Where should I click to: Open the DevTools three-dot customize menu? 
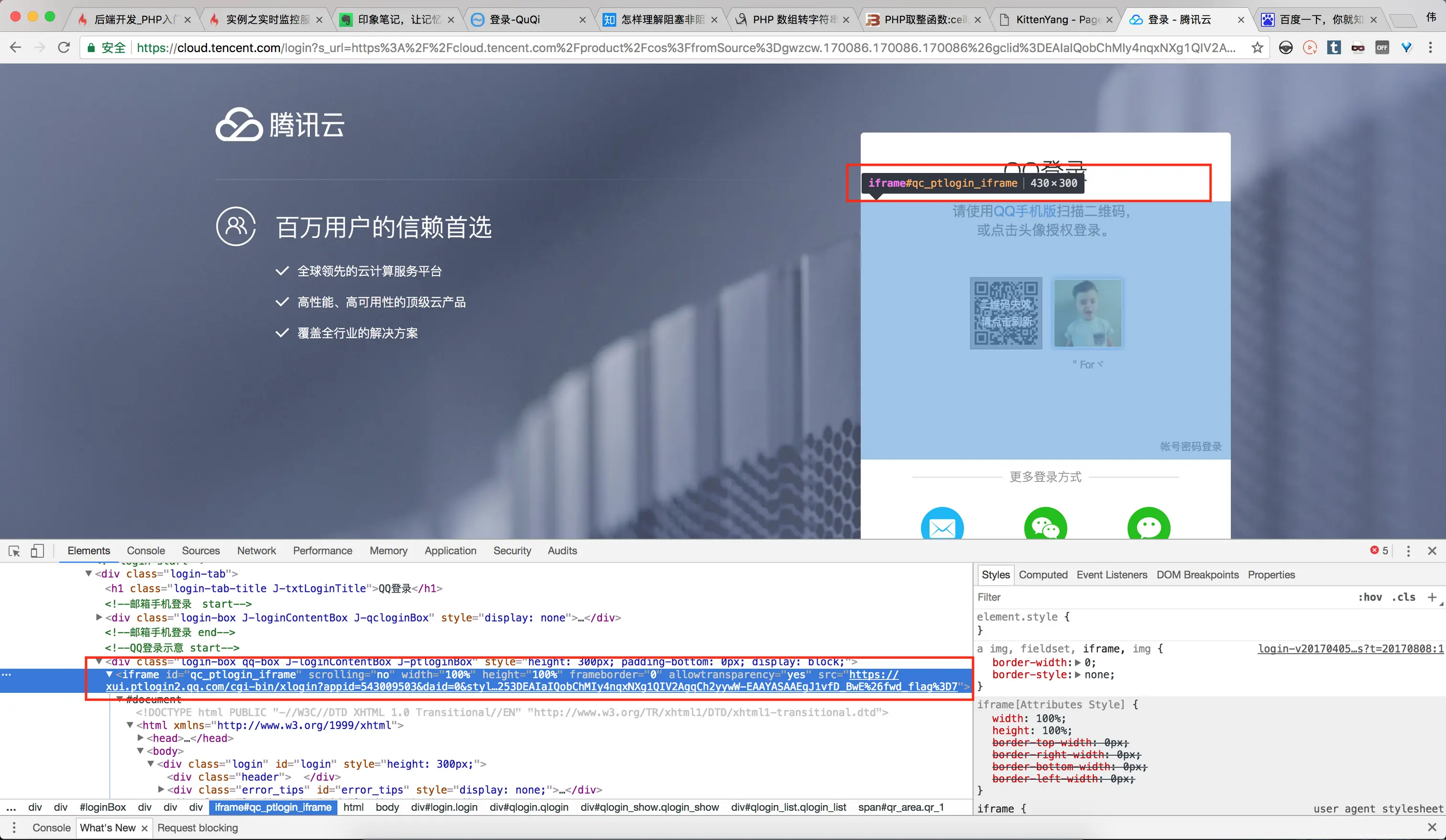[1408, 551]
